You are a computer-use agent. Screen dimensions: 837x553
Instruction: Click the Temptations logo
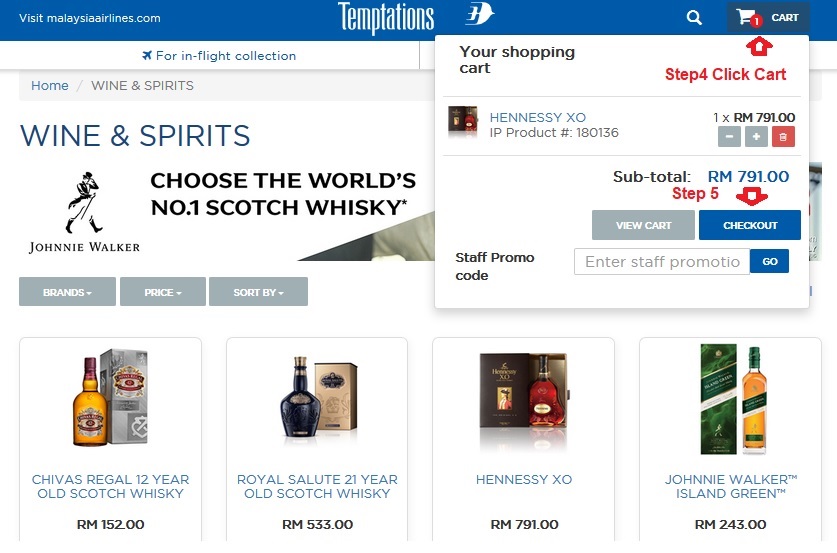tap(386, 17)
